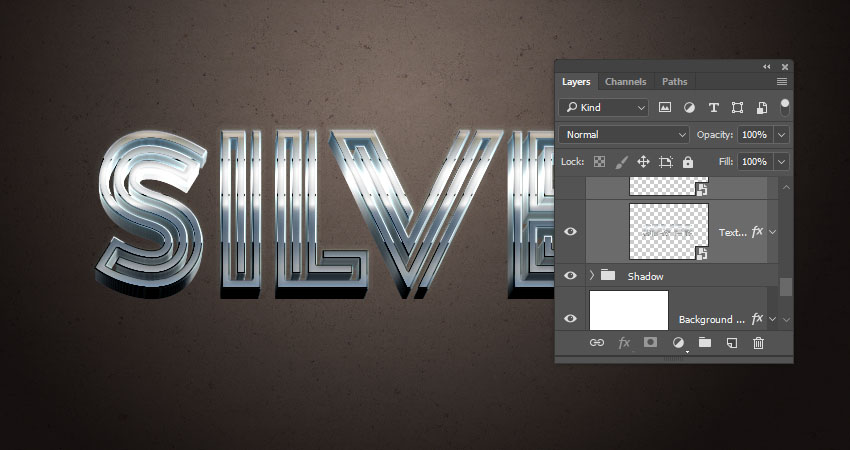Switch to the Paths tab
This screenshot has width=850, height=450.
coord(674,81)
